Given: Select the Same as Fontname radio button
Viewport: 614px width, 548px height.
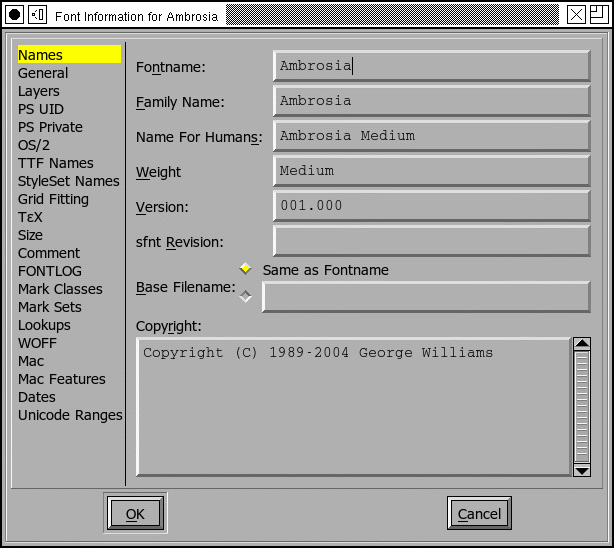Looking at the screenshot, I should pos(245,269).
